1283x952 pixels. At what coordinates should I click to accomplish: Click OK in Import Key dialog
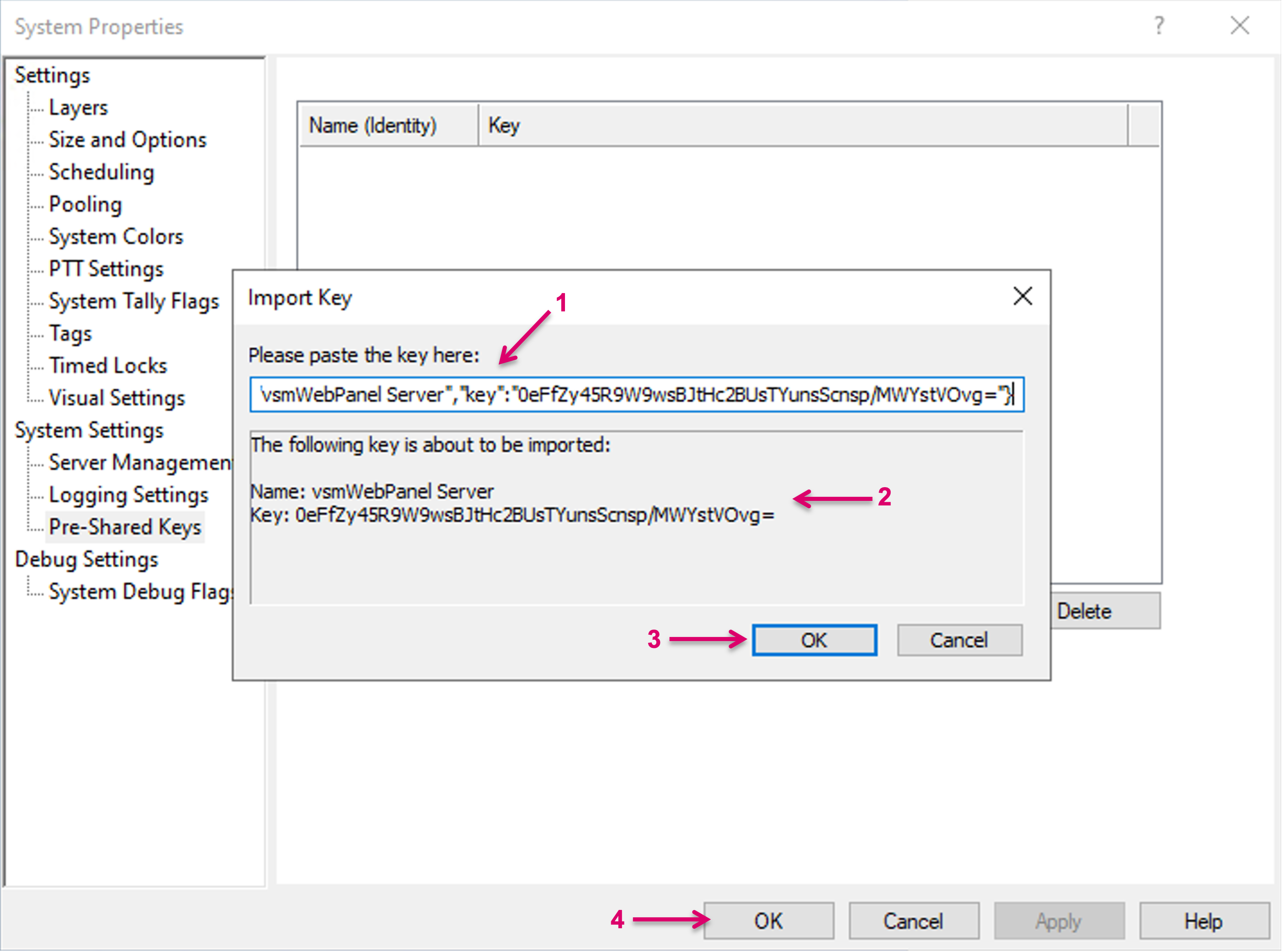[x=814, y=640]
